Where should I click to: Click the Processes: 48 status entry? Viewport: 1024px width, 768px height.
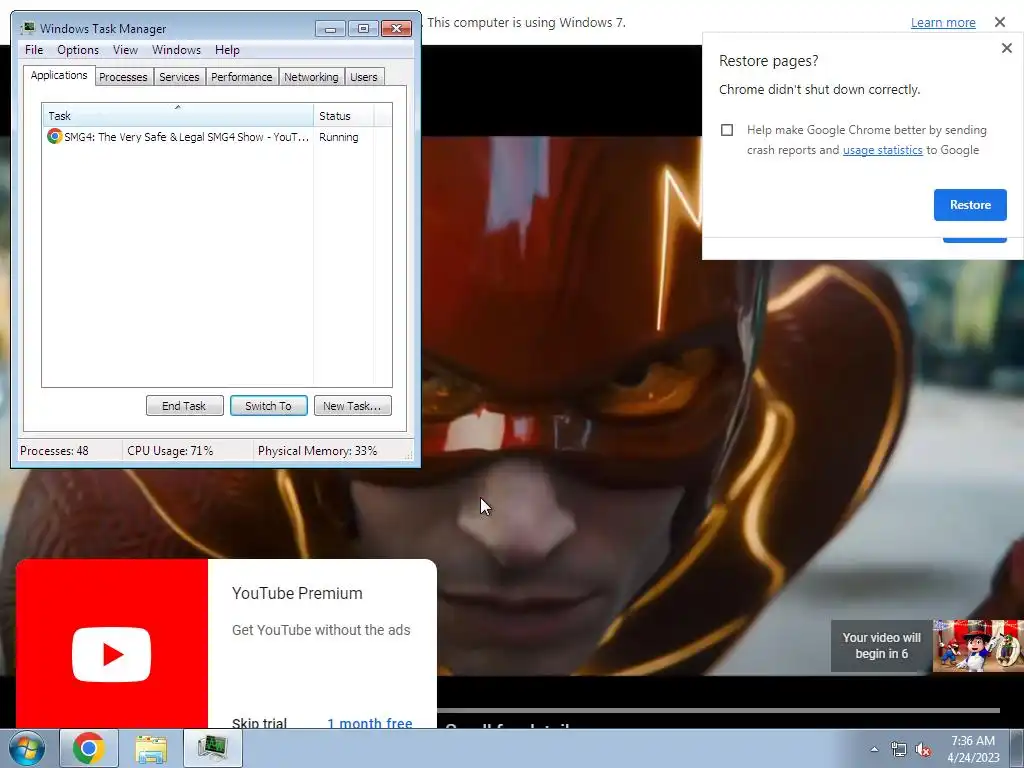click(x=54, y=451)
